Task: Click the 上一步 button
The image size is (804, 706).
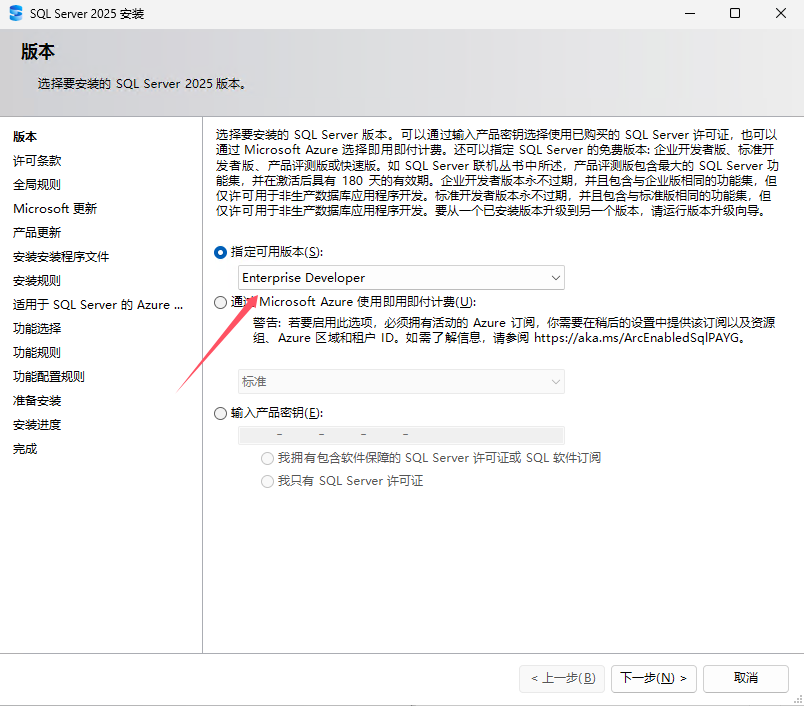Action: [x=562, y=678]
